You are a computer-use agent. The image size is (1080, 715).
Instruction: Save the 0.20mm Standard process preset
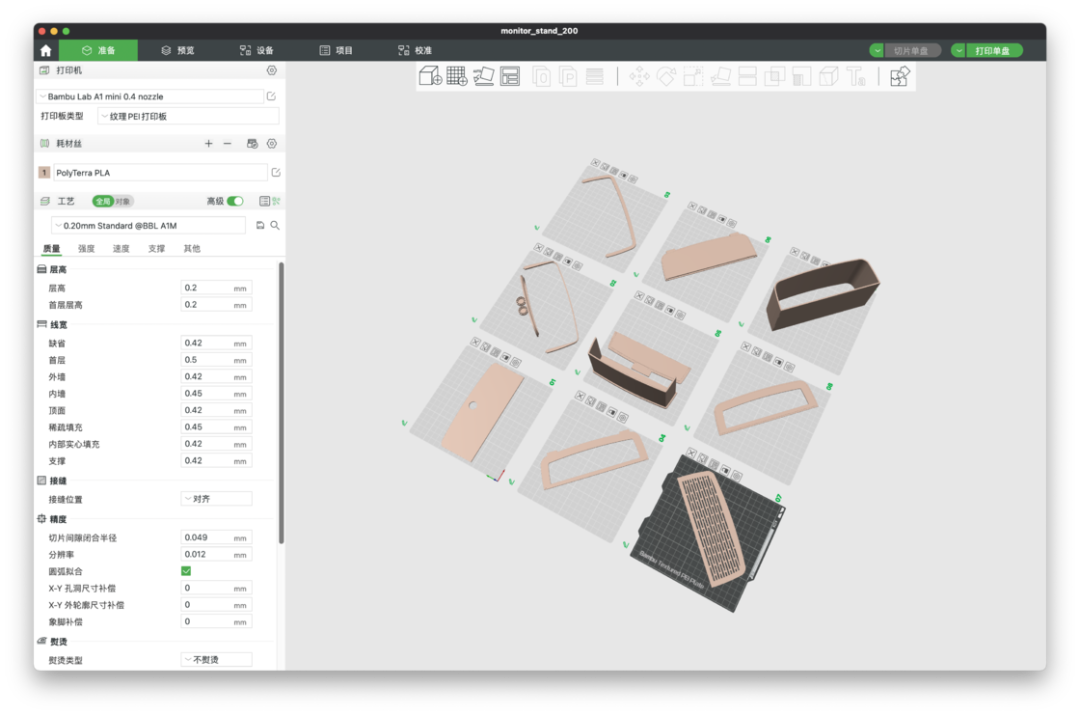(260, 225)
